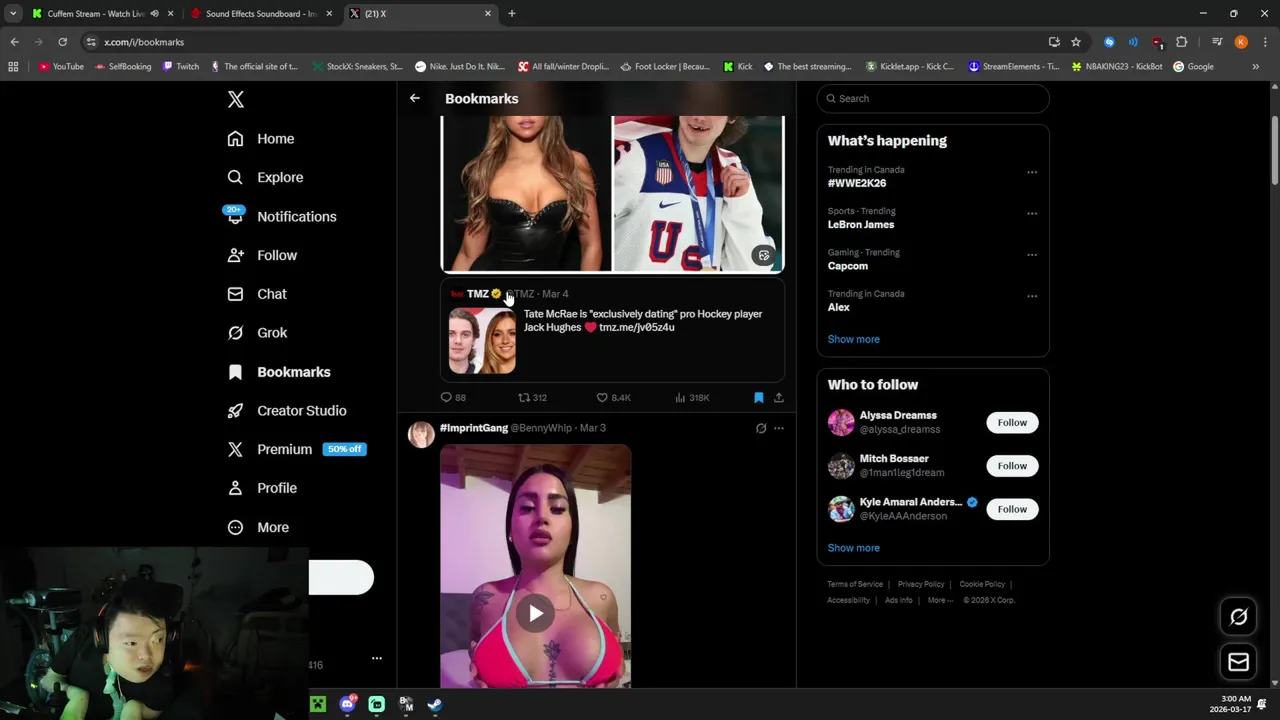Like the post with 8.4K likes
Viewport: 1280px width, 720px height.
click(602, 397)
